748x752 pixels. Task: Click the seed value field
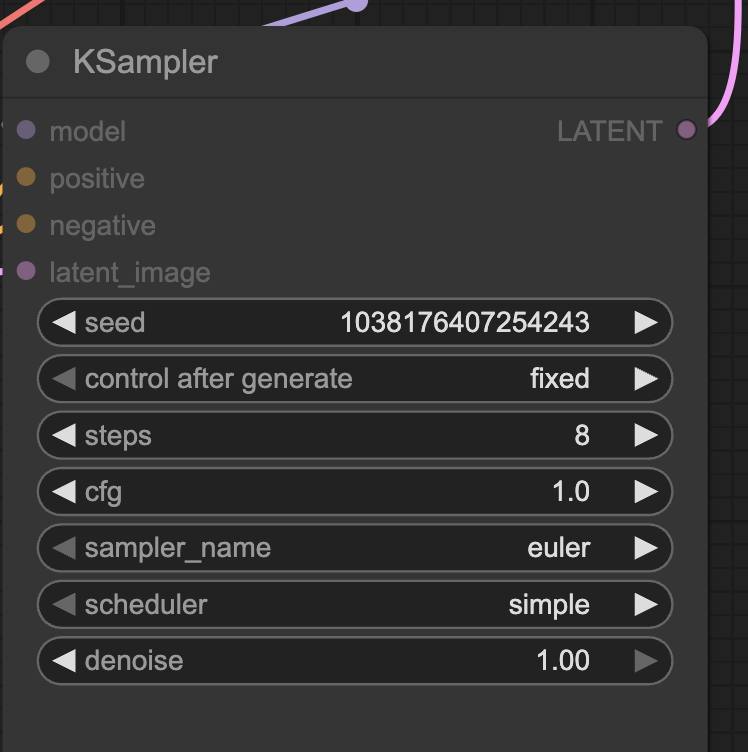coord(355,322)
